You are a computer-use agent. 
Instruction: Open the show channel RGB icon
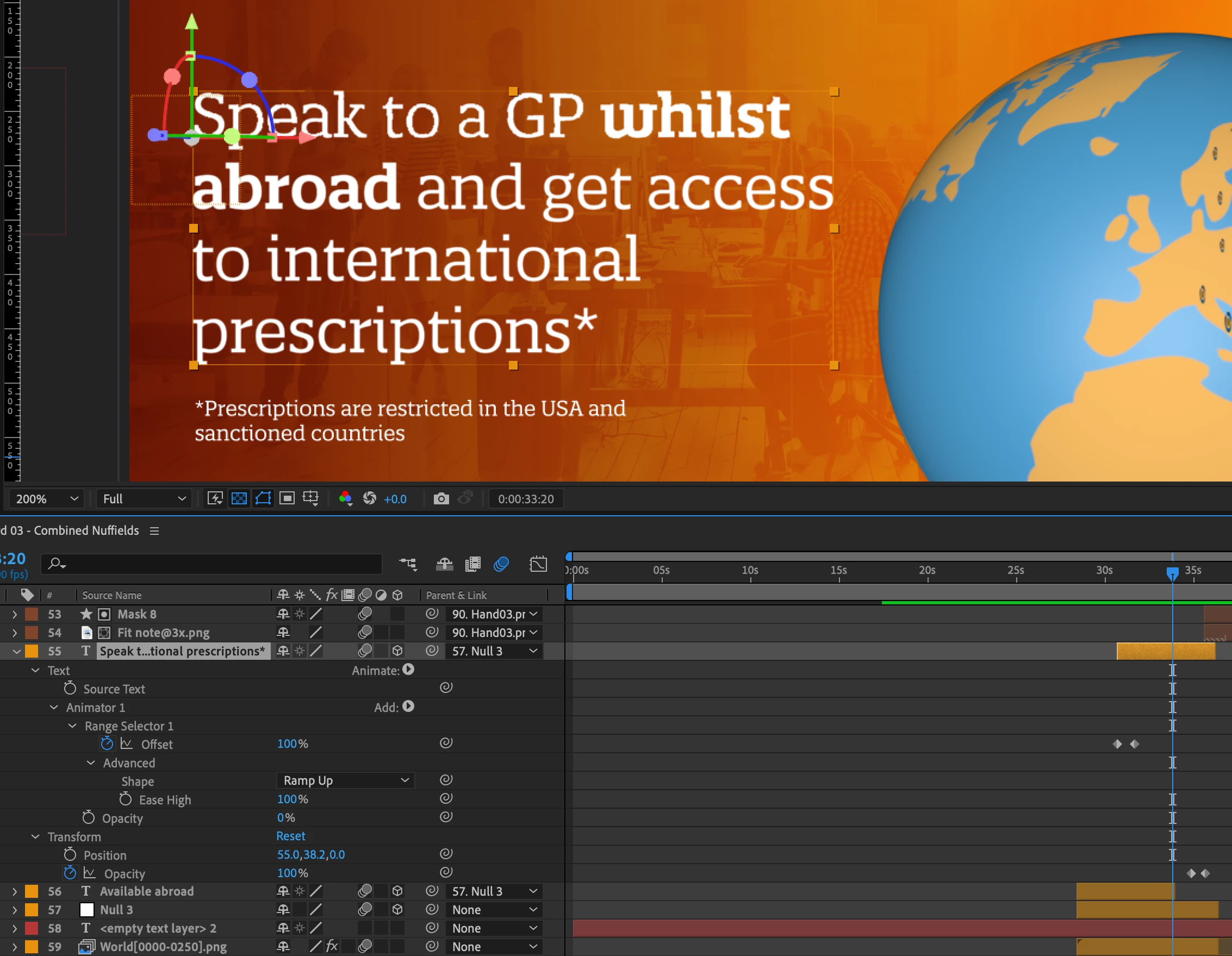[345, 498]
